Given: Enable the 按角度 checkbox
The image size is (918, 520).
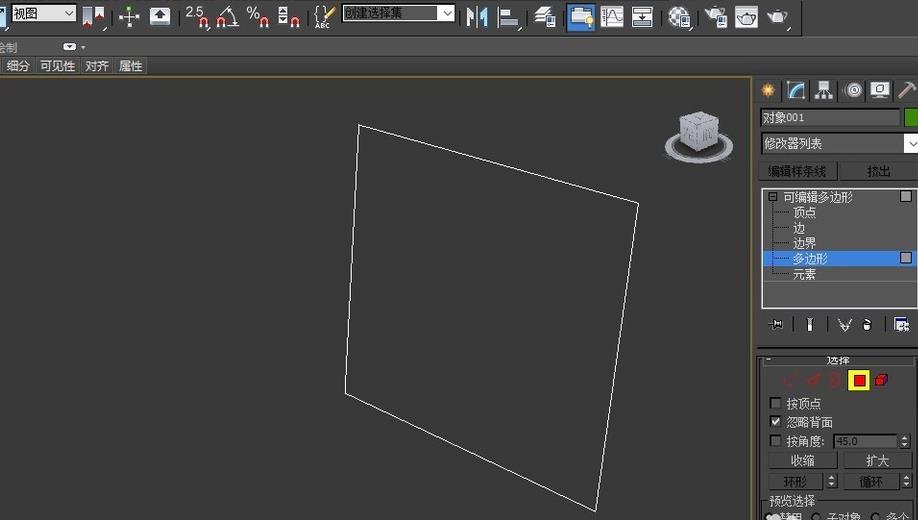Looking at the screenshot, I should pyautogui.click(x=775, y=440).
